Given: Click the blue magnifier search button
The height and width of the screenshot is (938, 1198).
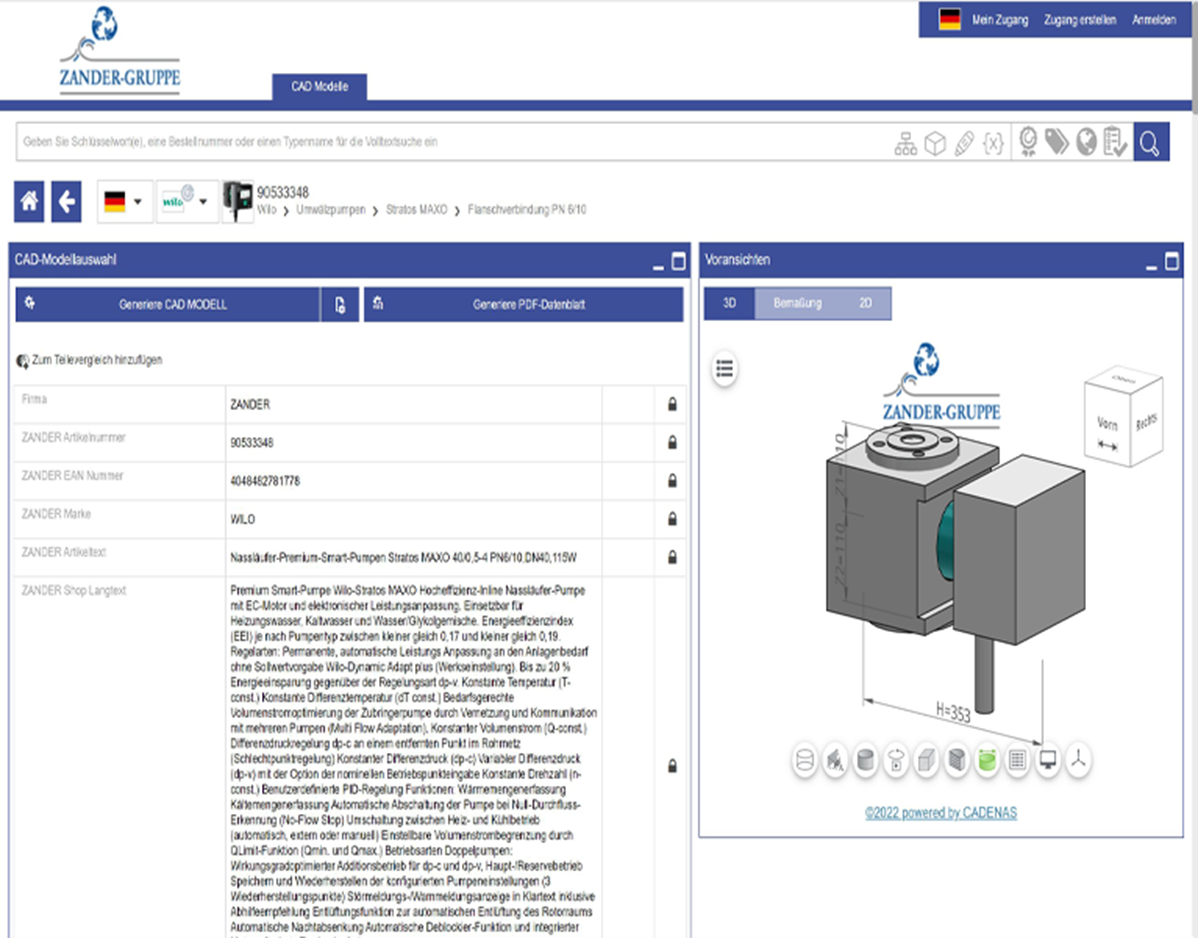Looking at the screenshot, I should click(x=1150, y=143).
